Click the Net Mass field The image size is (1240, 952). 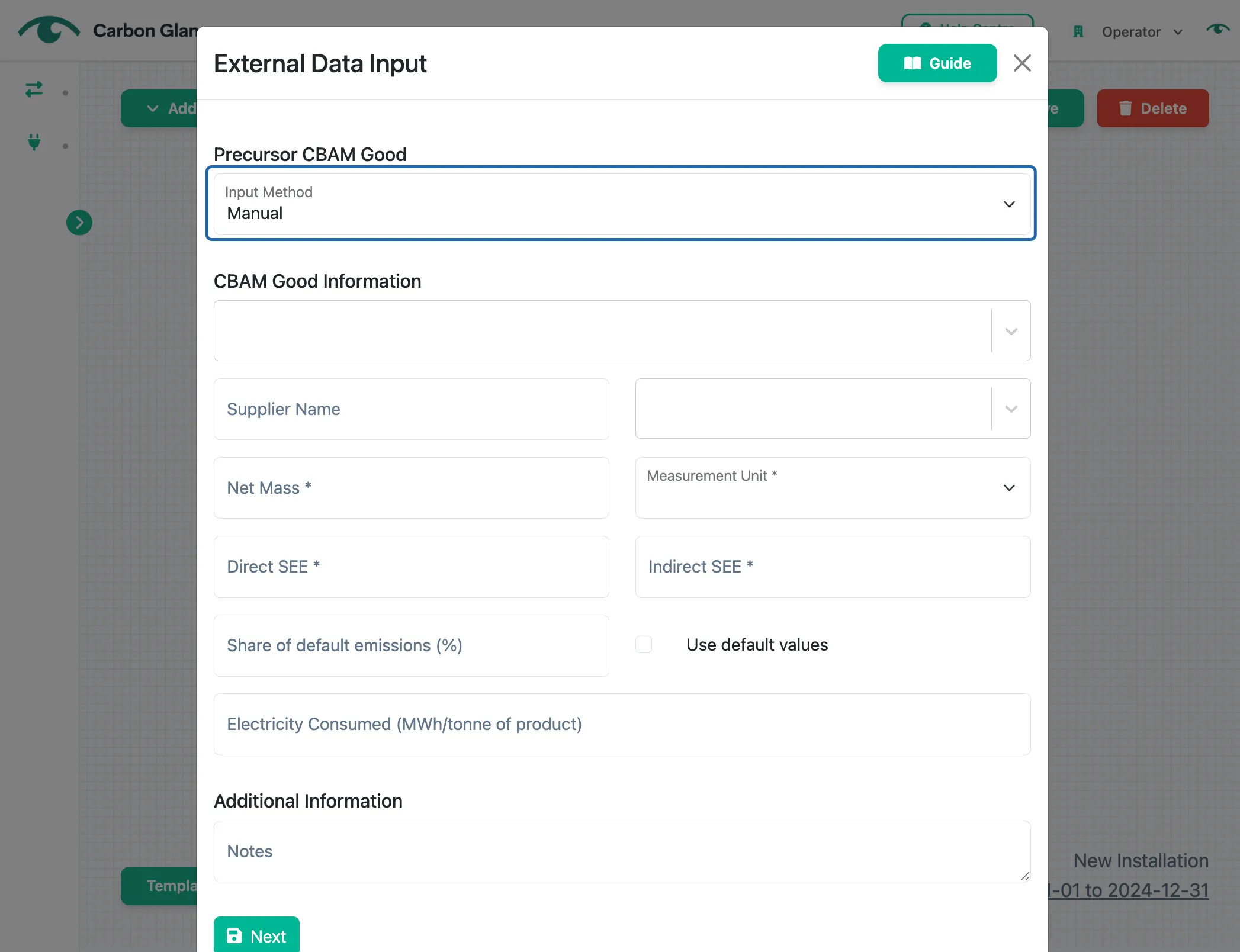(x=411, y=488)
